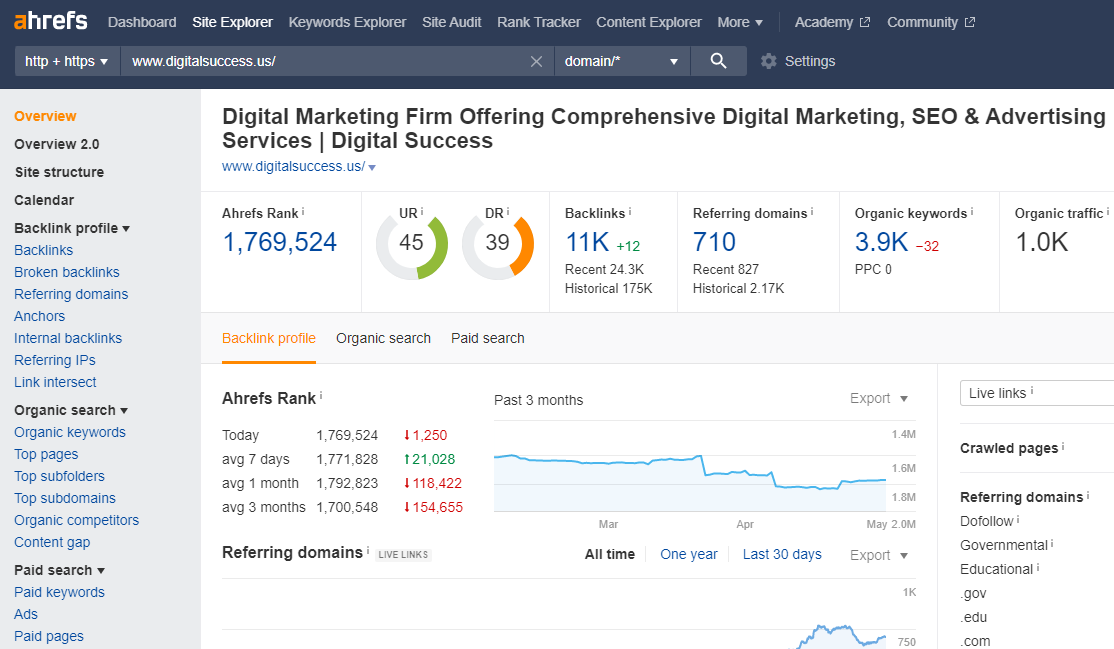
Task: Open Top pages in the sidebar
Action: point(46,454)
